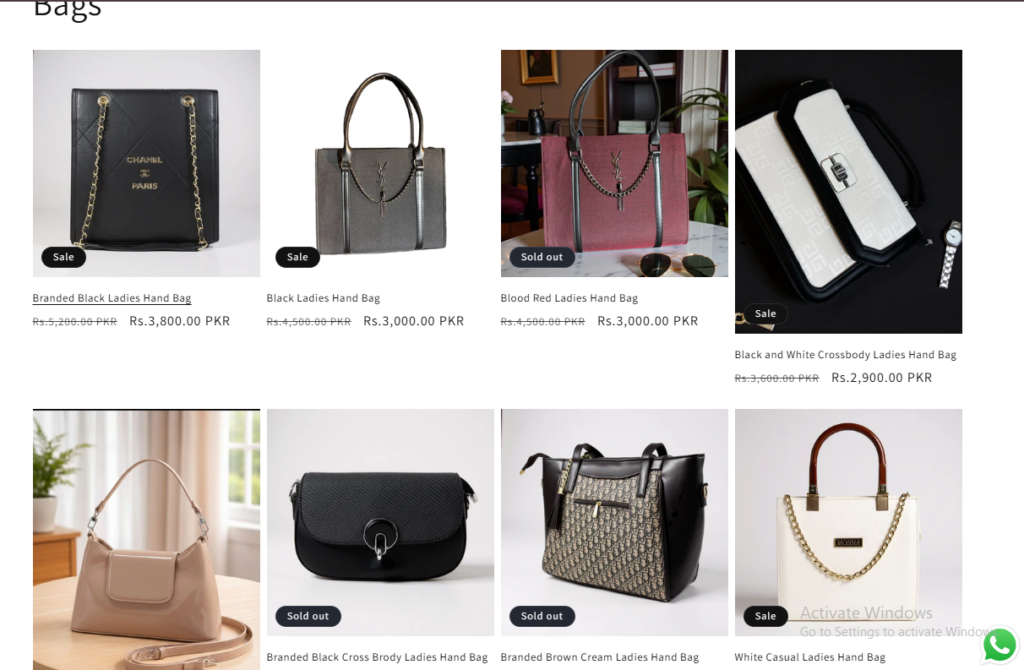
Task: Click the Sale badge on Chanel bag
Action: pos(63,257)
